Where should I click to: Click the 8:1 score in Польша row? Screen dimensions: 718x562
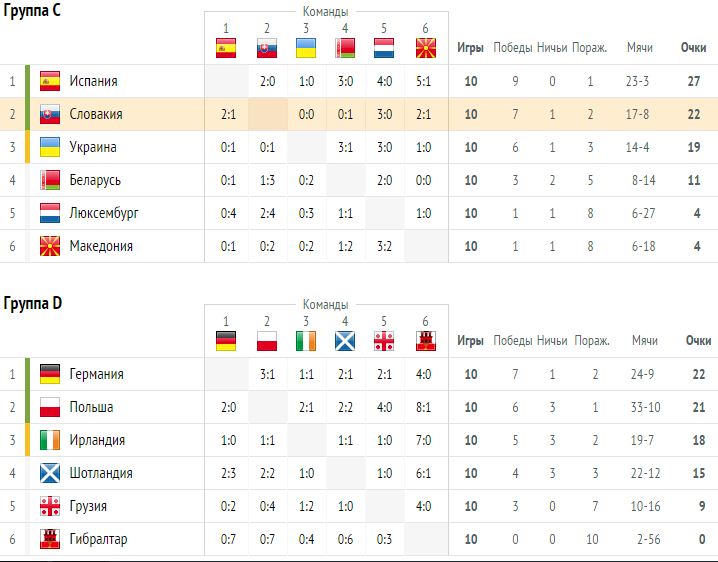(425, 408)
